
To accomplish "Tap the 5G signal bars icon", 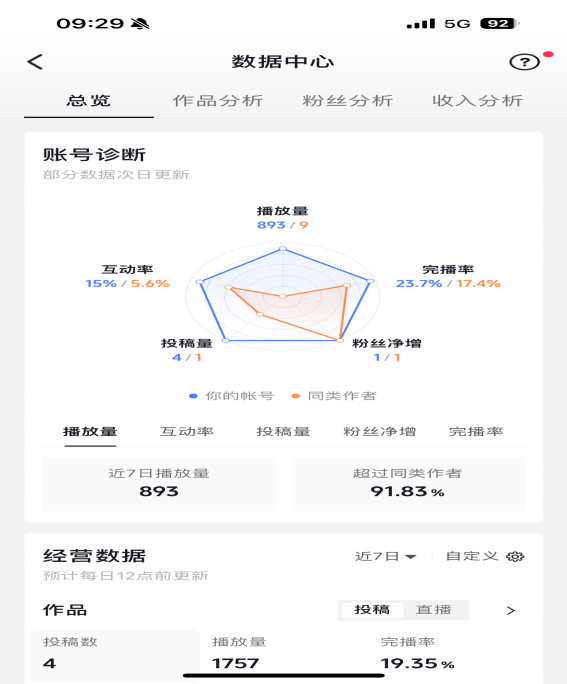I will (420, 24).
